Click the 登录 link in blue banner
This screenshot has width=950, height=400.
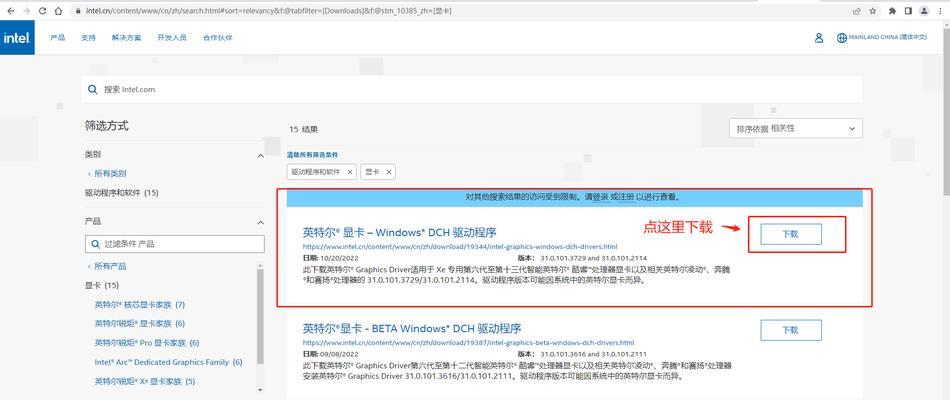pos(600,198)
